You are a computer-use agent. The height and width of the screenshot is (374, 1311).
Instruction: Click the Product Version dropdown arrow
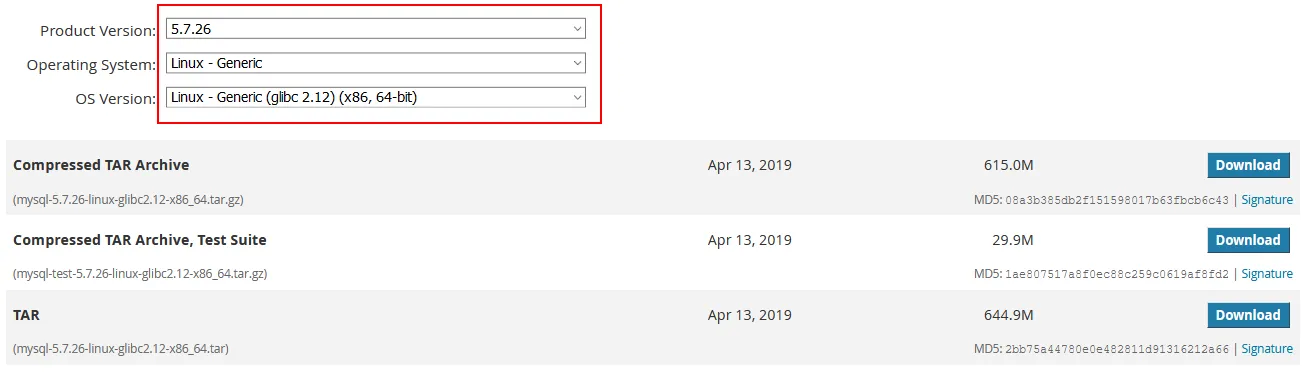577,30
